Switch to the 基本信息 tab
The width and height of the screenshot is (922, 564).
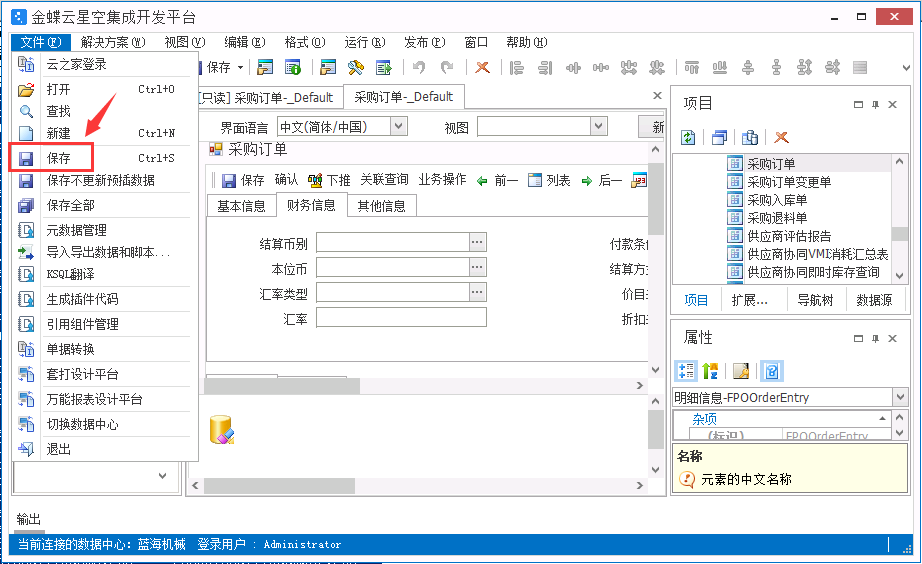coord(241,206)
